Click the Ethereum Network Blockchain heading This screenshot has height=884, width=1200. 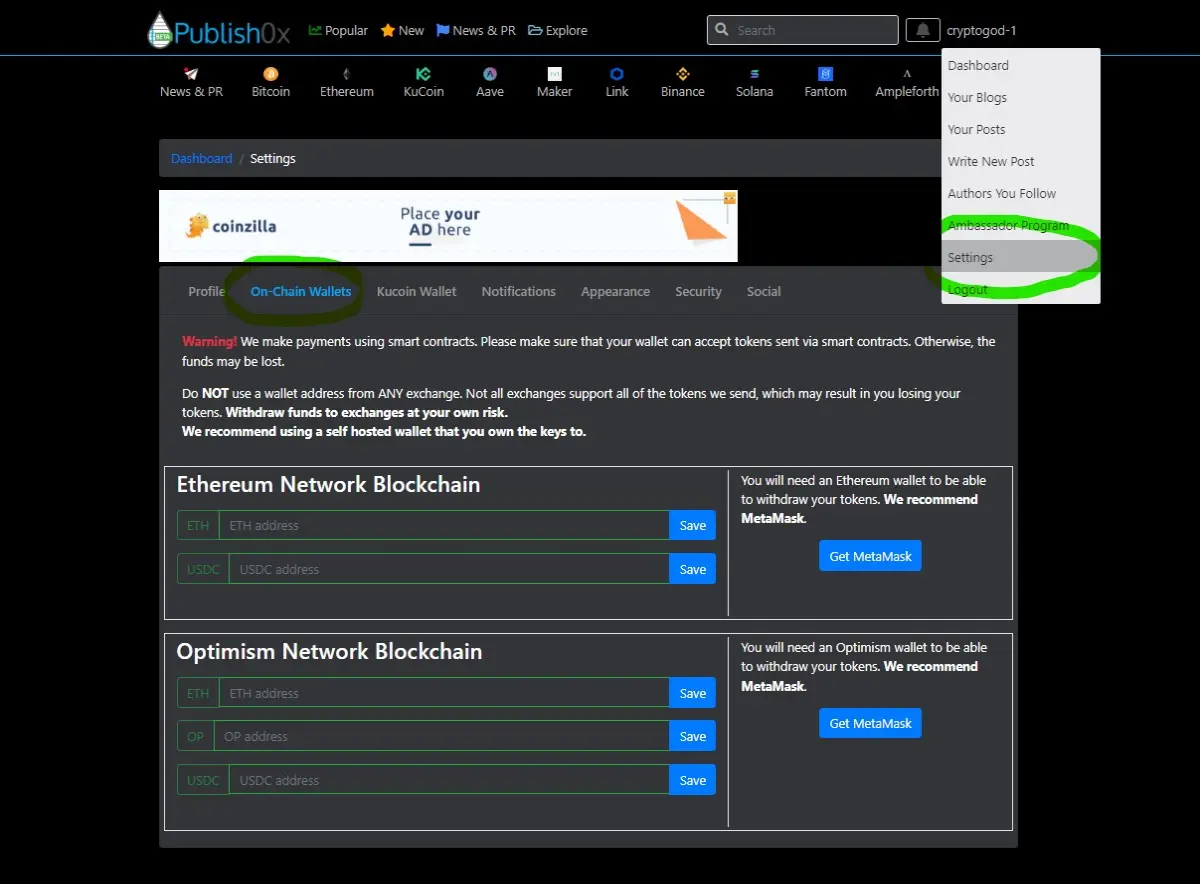coord(328,484)
